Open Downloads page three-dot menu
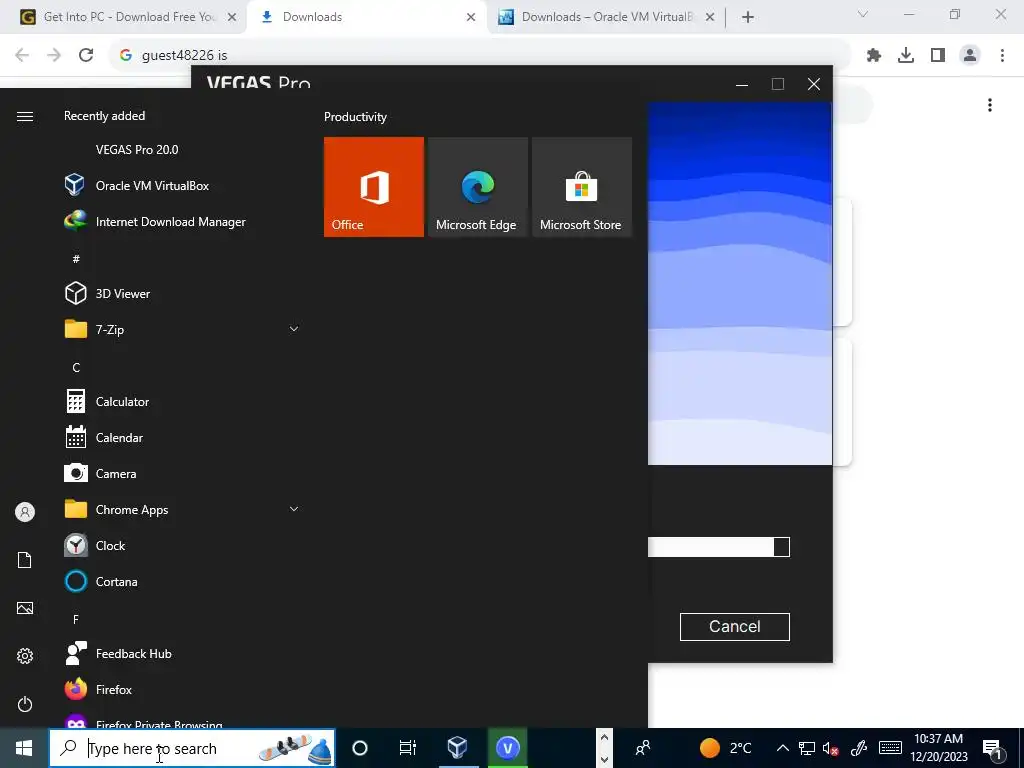The height and width of the screenshot is (768, 1024). [x=990, y=105]
